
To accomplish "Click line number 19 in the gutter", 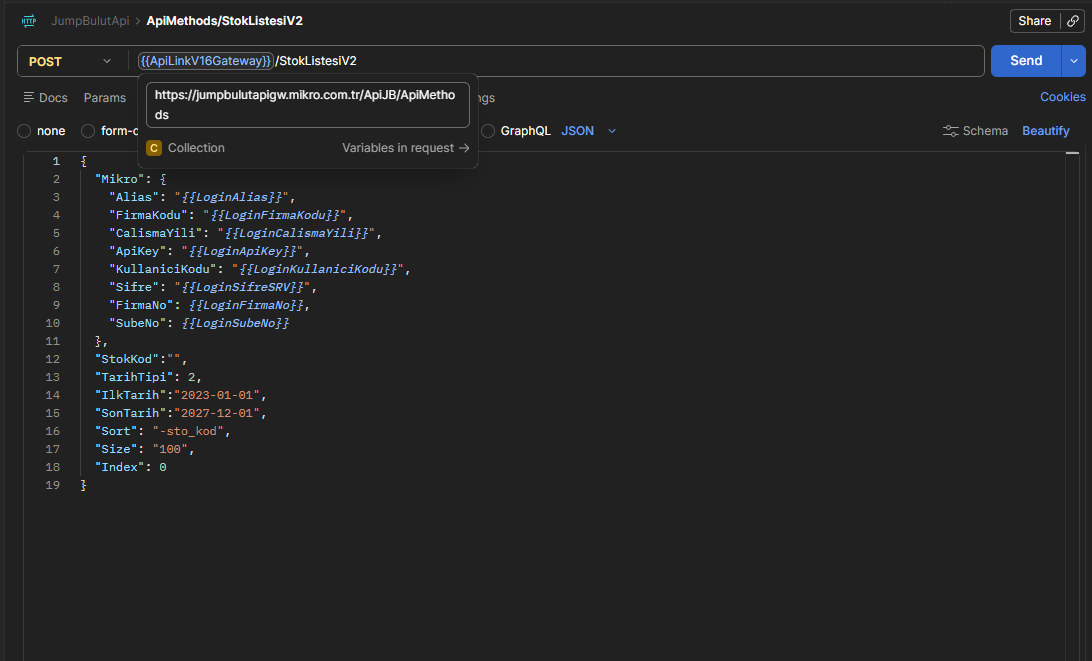I will point(52,485).
